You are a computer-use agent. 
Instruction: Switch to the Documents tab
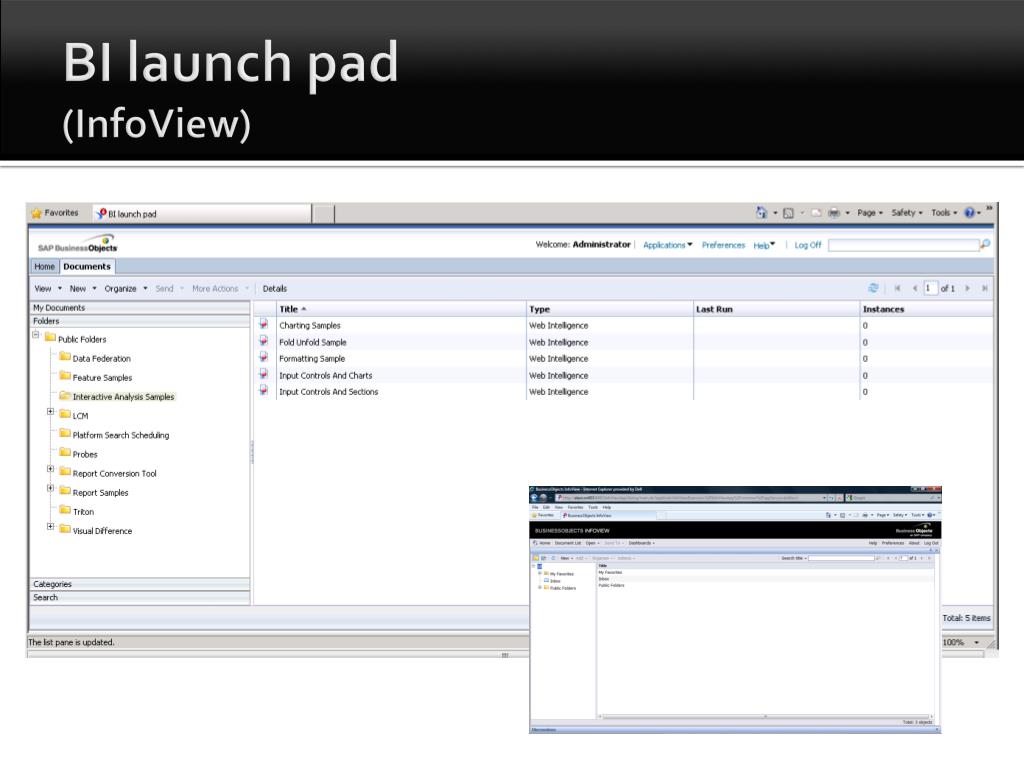(x=87, y=266)
